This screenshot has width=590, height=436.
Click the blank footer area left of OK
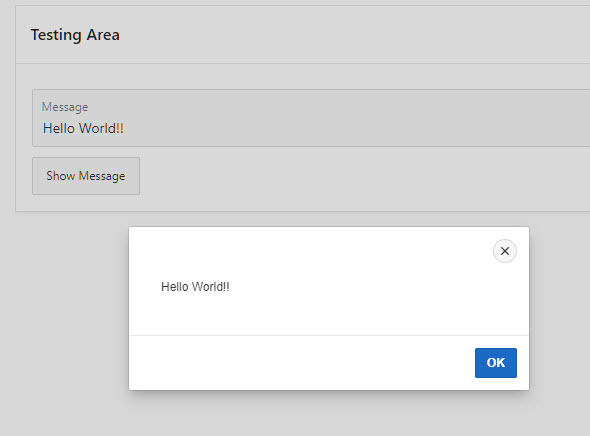pos(301,363)
